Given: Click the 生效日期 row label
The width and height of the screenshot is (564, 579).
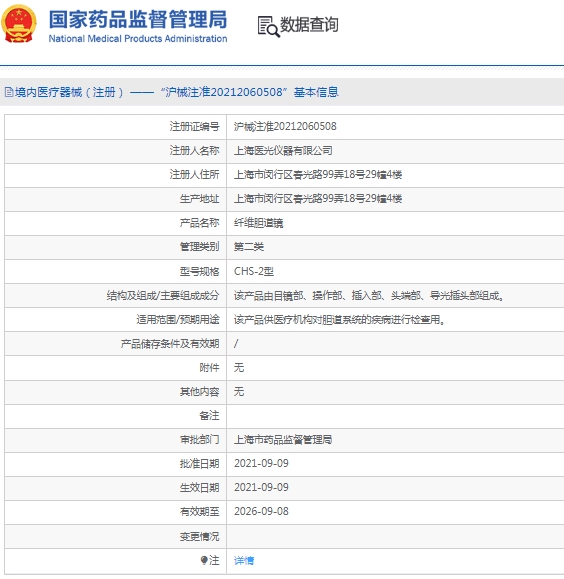Looking at the screenshot, I should pos(199,487).
